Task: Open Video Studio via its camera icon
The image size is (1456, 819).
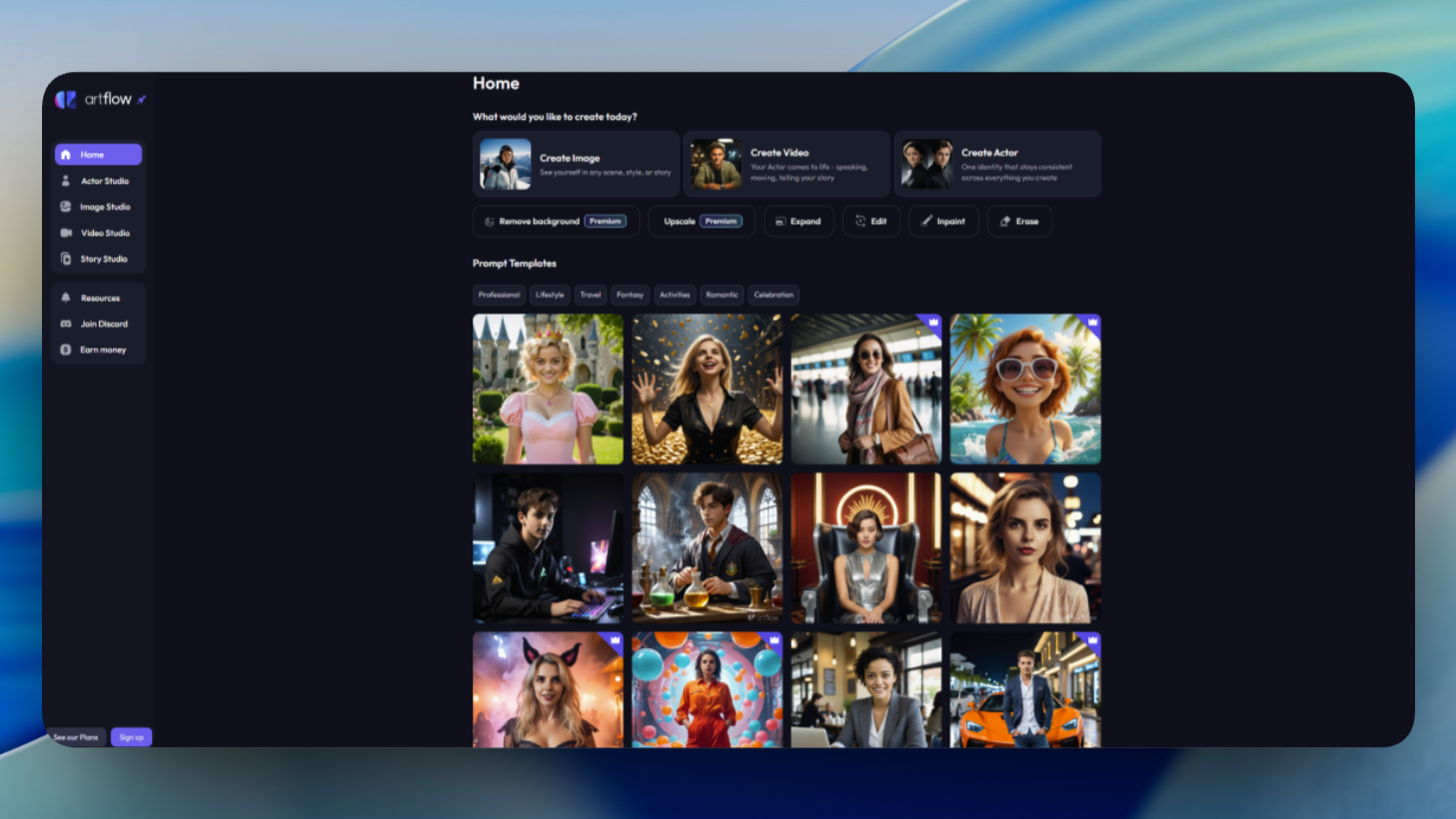Action: [x=66, y=233]
